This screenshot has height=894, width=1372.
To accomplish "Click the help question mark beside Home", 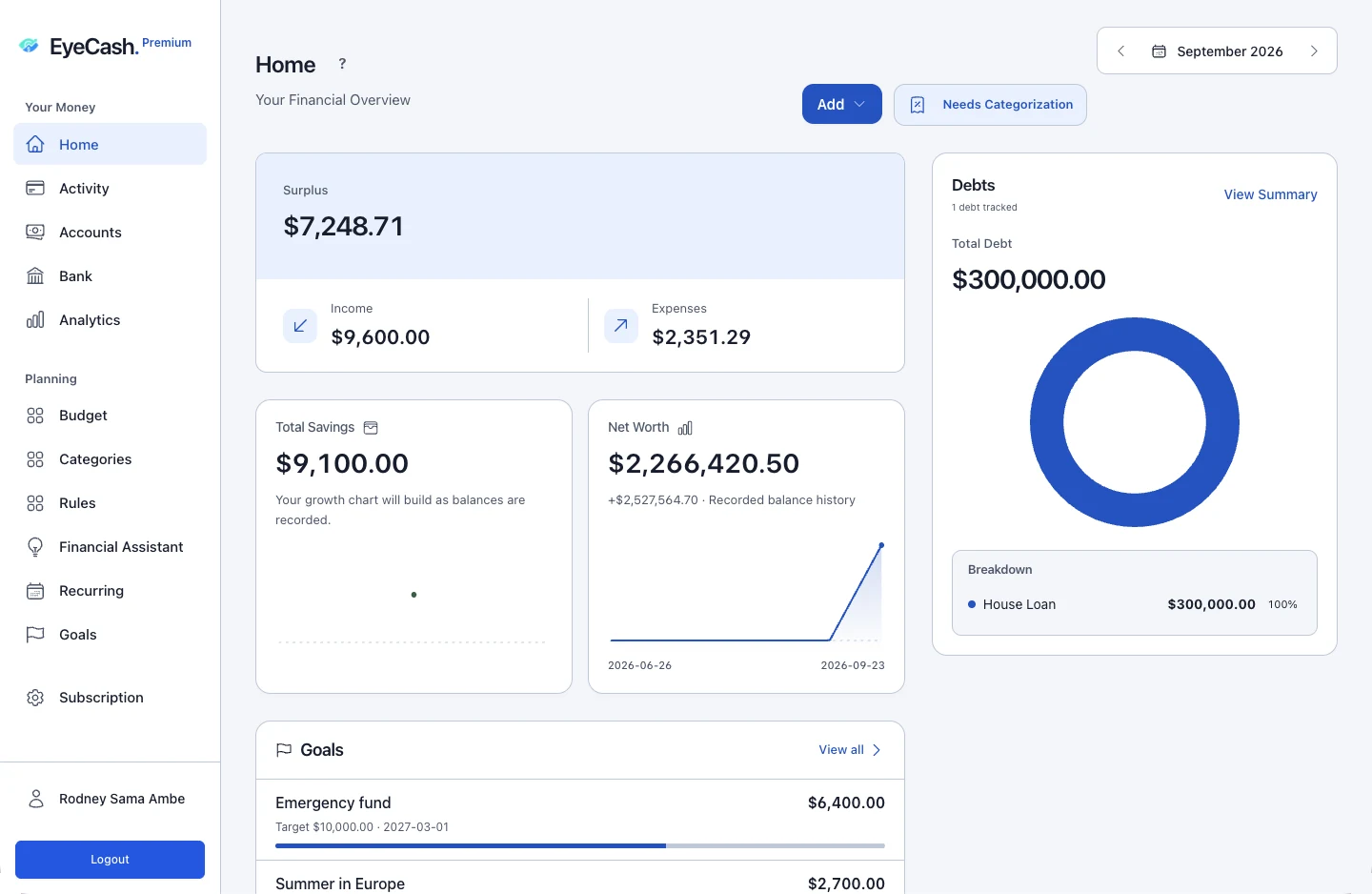I will point(342,64).
